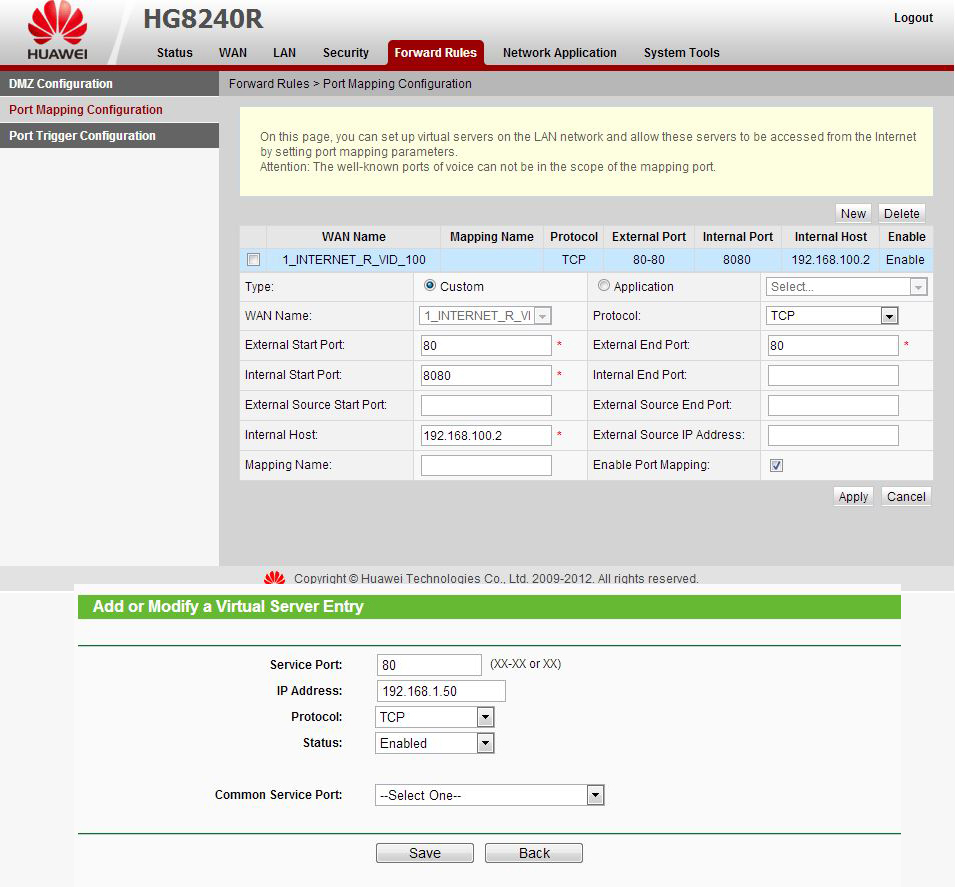This screenshot has width=955, height=887.
Task: Click the Logout link
Action: click(912, 18)
